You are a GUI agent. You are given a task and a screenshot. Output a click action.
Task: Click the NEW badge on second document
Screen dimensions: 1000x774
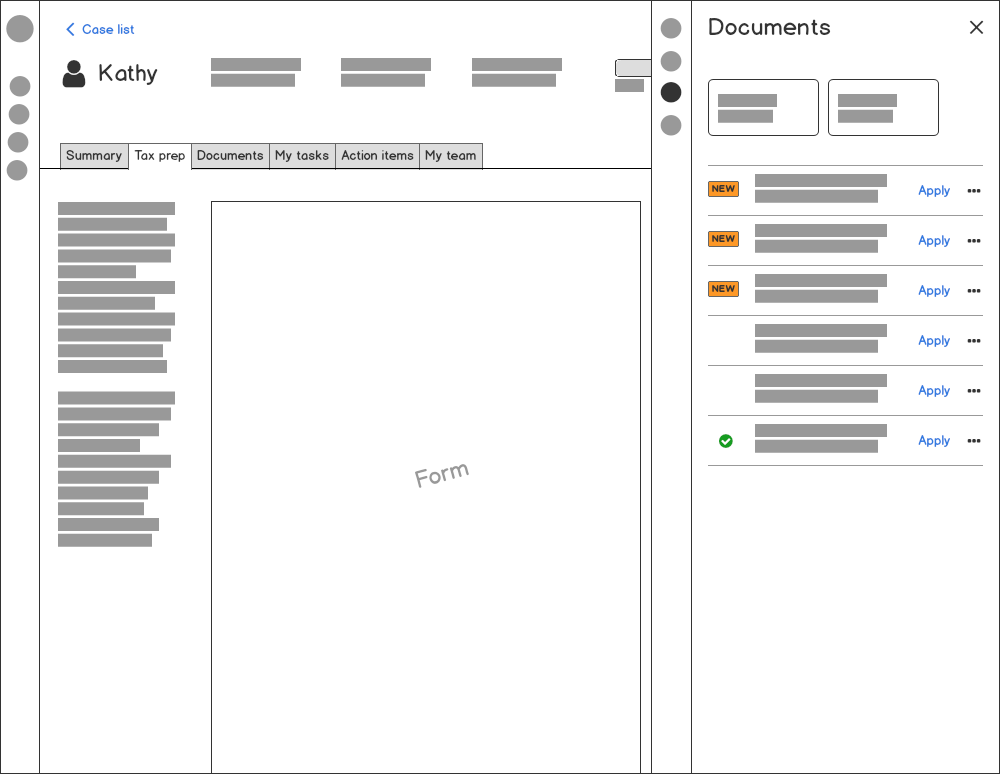pyautogui.click(x=723, y=238)
